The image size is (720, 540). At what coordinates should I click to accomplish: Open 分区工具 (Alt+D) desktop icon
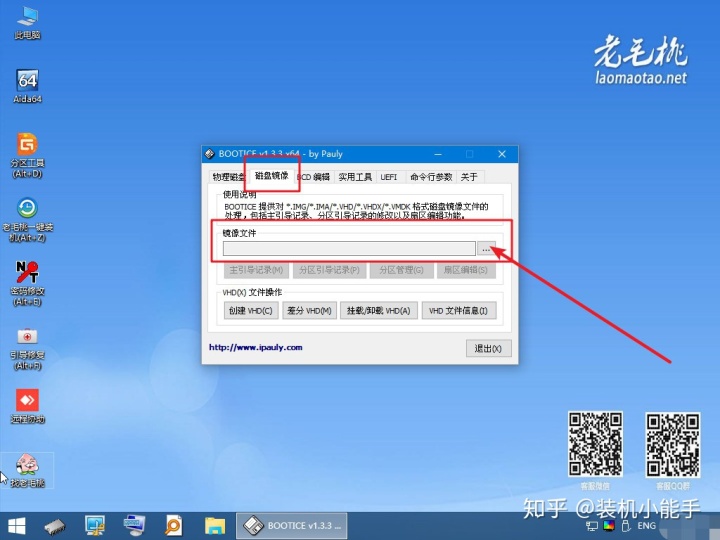[28, 155]
